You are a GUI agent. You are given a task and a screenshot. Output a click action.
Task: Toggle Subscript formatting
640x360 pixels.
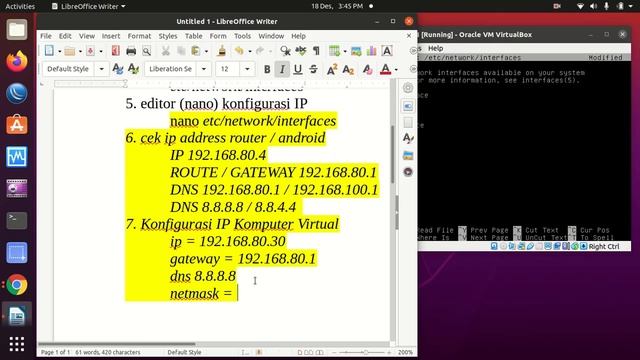(348, 69)
